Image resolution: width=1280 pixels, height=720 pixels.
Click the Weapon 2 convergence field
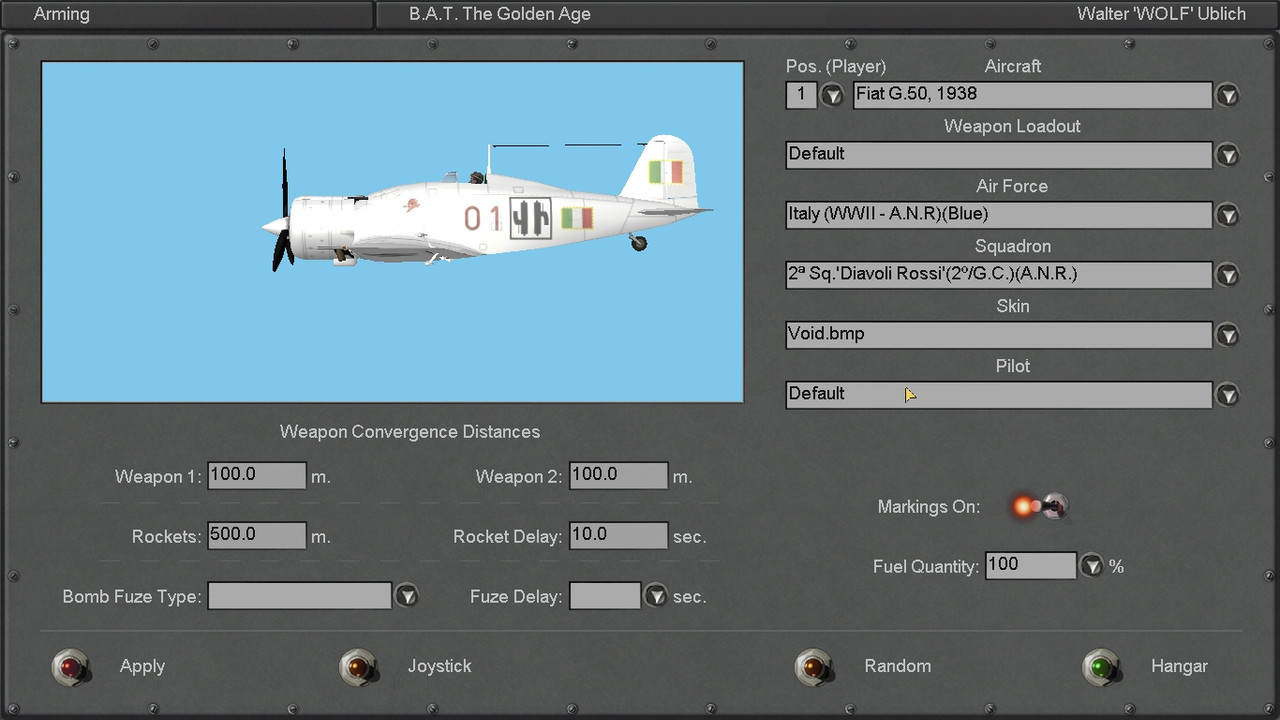(618, 475)
